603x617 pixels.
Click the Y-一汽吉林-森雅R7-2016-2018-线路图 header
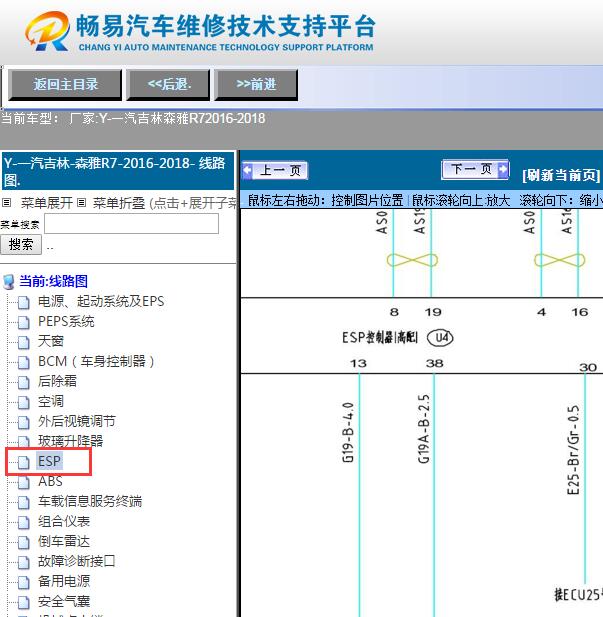click(118, 171)
